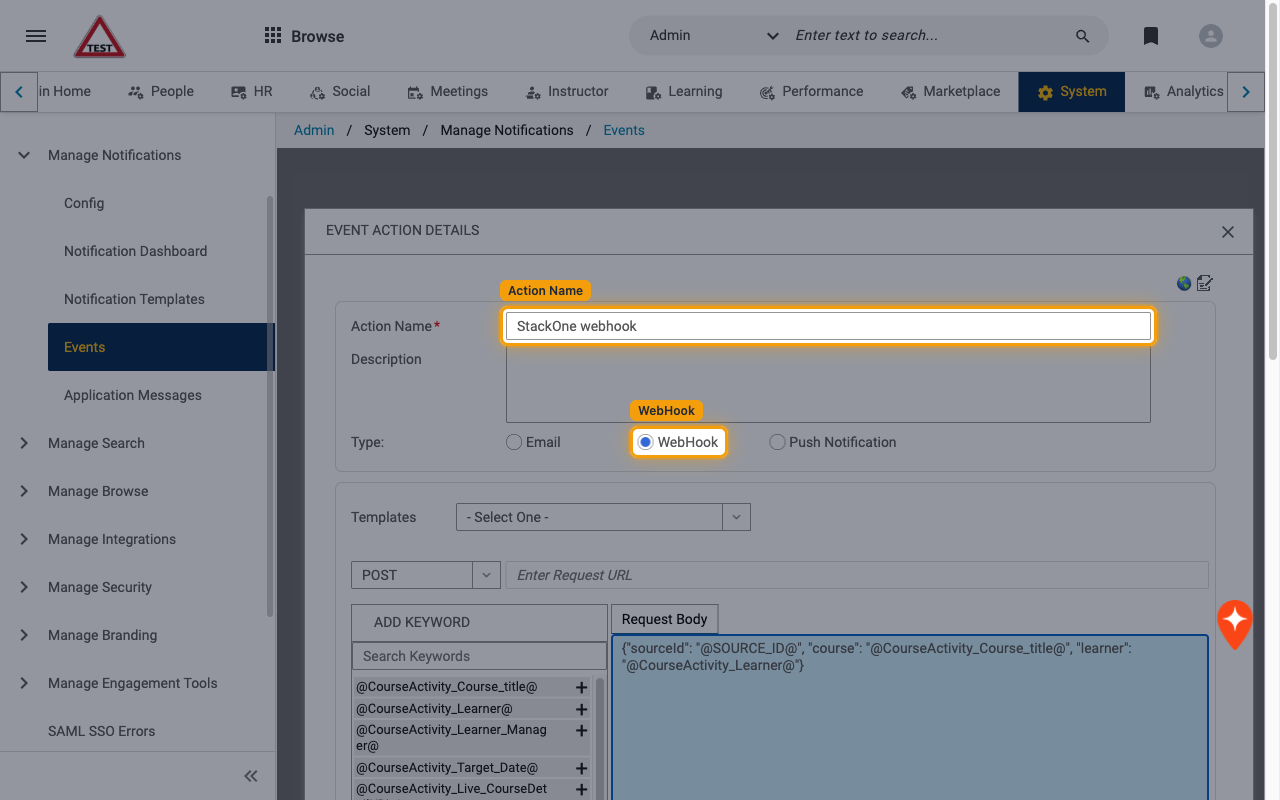The image size is (1280, 800).
Task: Expand the Manage Branding section
Action: pyautogui.click(x=24, y=635)
